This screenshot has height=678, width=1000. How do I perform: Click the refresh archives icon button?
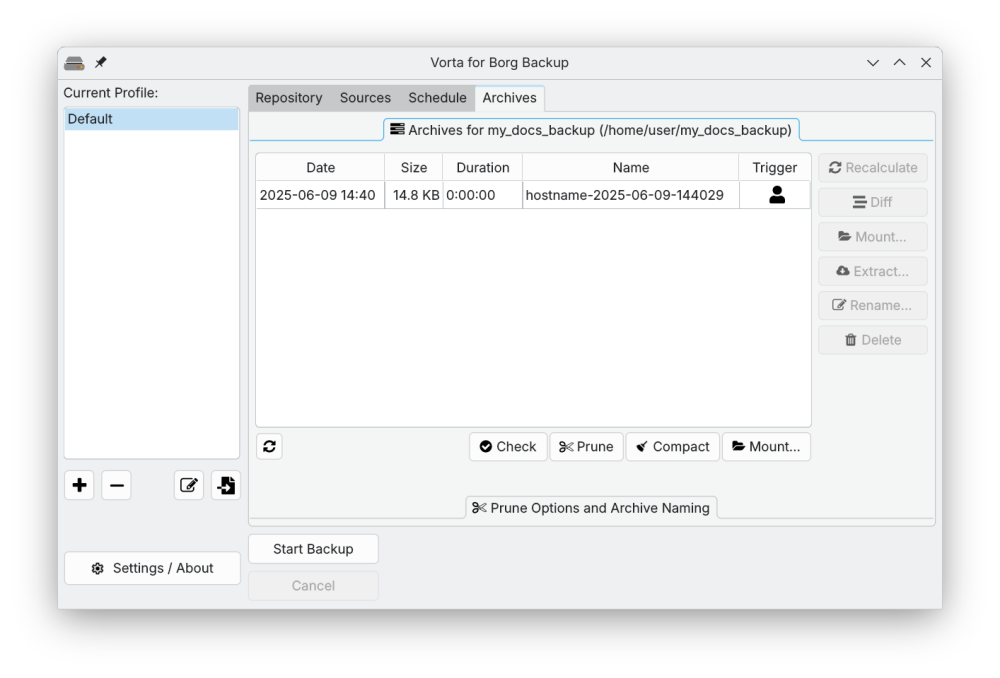coord(269,447)
